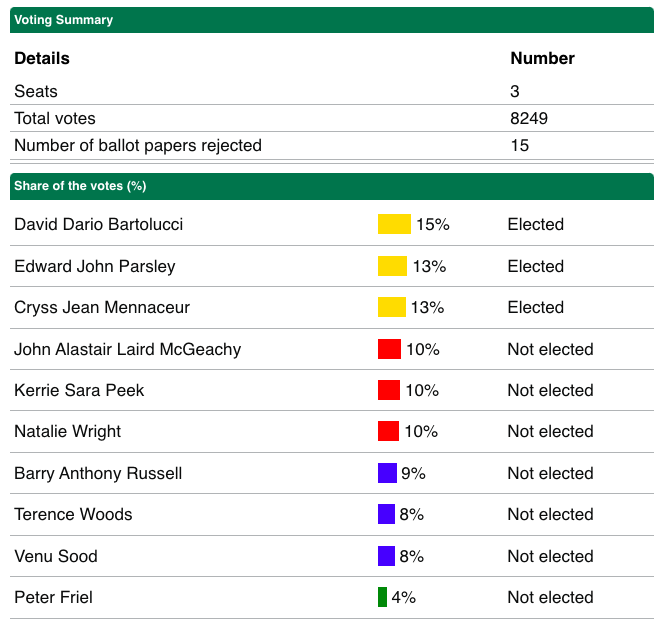This screenshot has width=666, height=627.
Task: Select the Share of the votes header
Action: coord(79,186)
